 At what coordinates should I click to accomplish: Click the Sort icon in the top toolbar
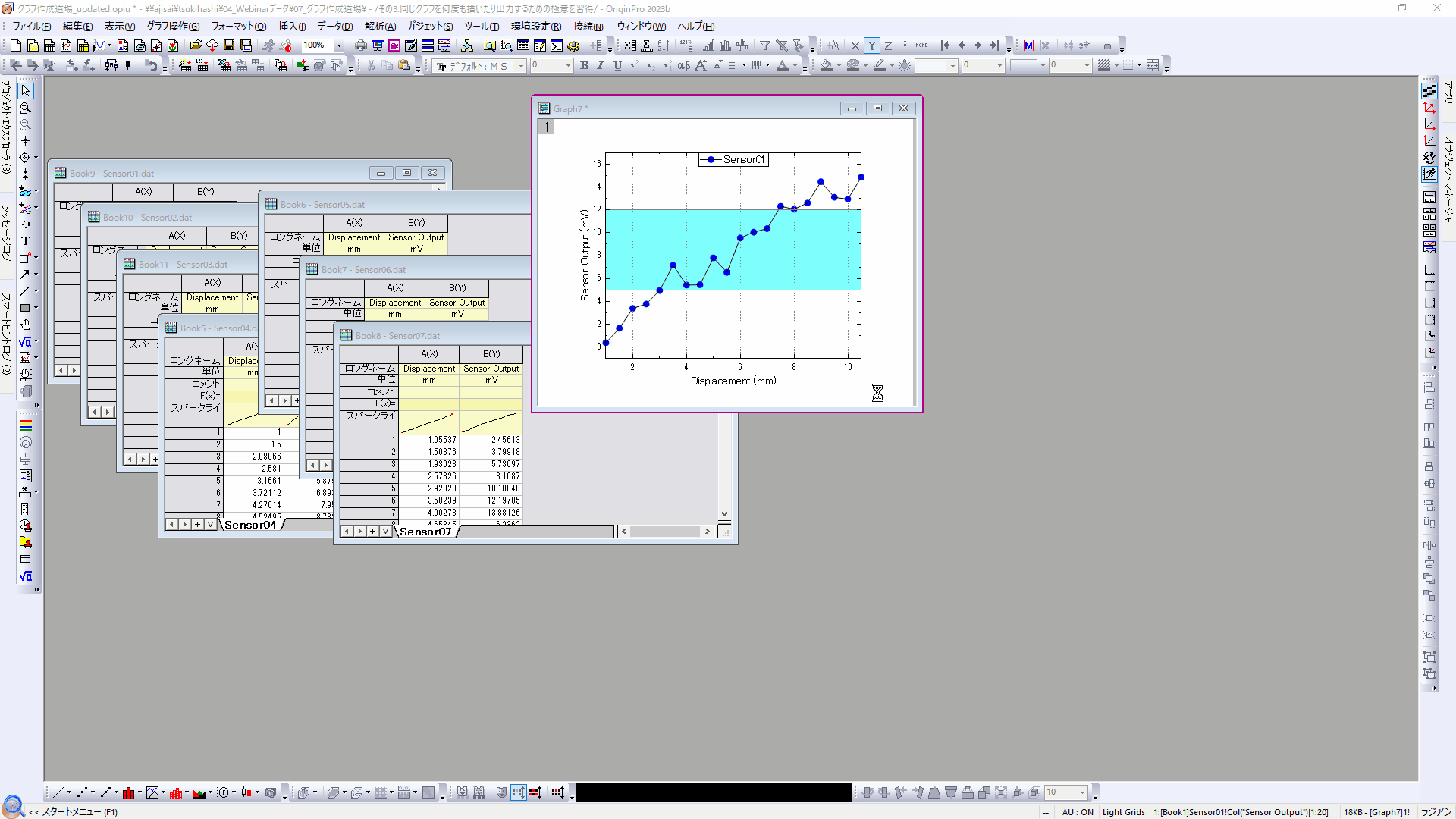click(x=664, y=45)
